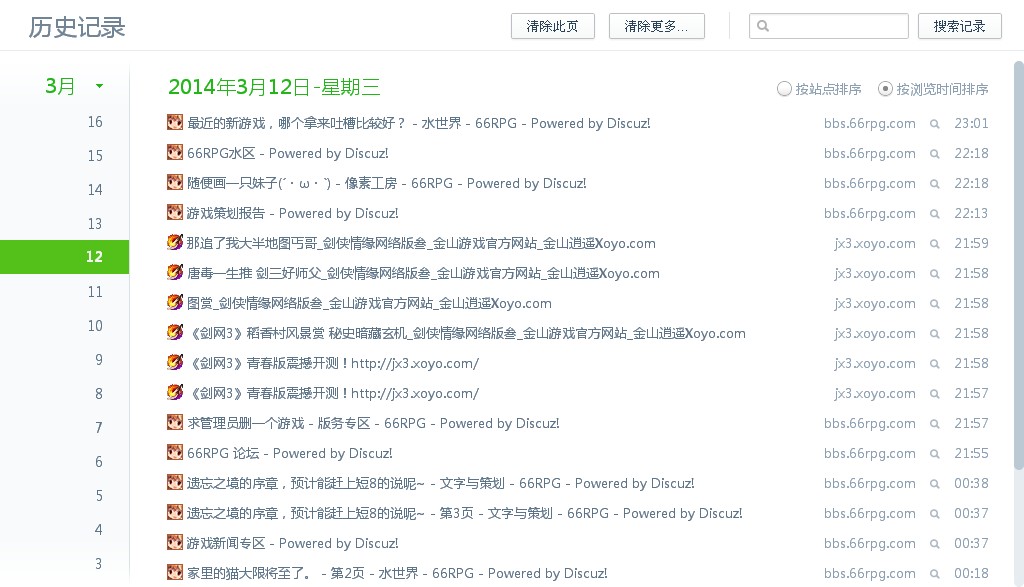Open the 21:57 link '《剑网3》青春版震撼开测'
The width and height of the screenshot is (1024, 587).
coord(333,393)
